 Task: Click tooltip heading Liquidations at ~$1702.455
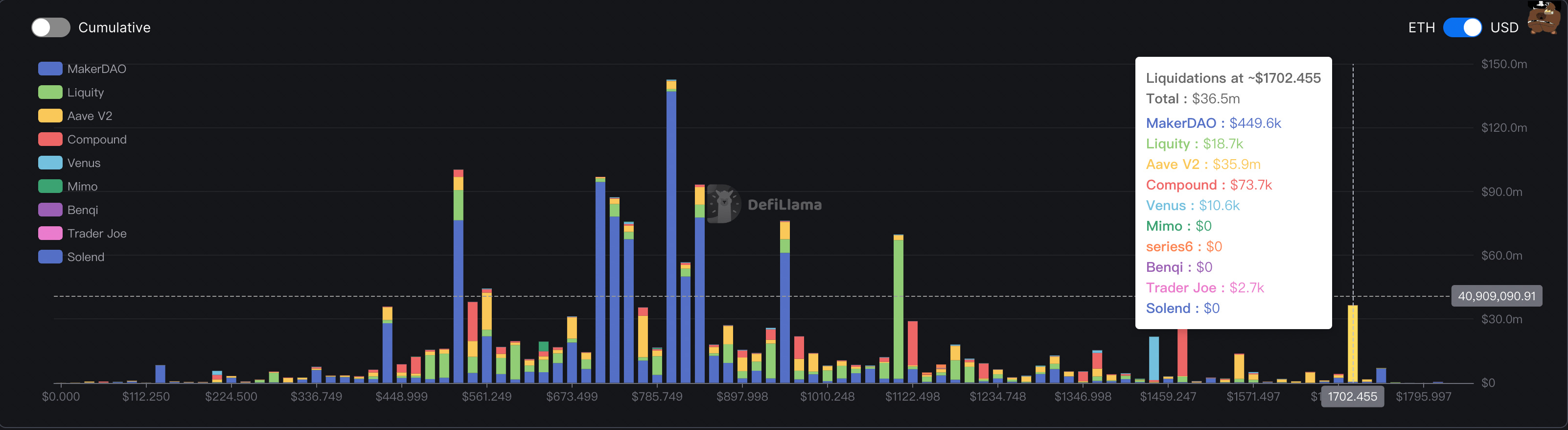[x=1233, y=78]
